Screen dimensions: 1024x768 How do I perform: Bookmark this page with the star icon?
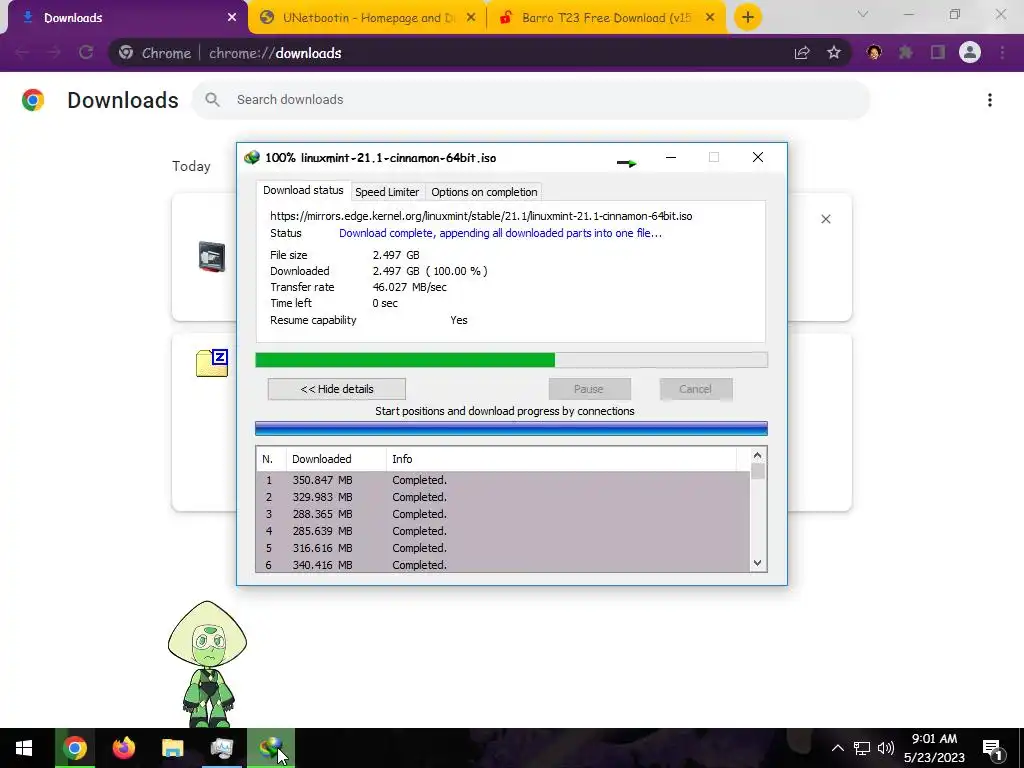(x=834, y=53)
